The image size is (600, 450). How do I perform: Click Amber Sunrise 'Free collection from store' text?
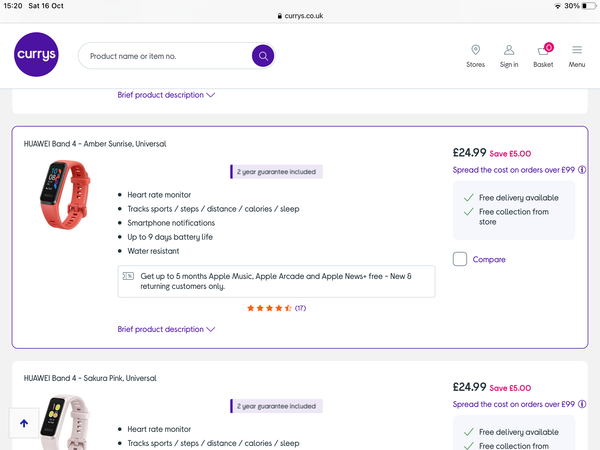(x=514, y=217)
